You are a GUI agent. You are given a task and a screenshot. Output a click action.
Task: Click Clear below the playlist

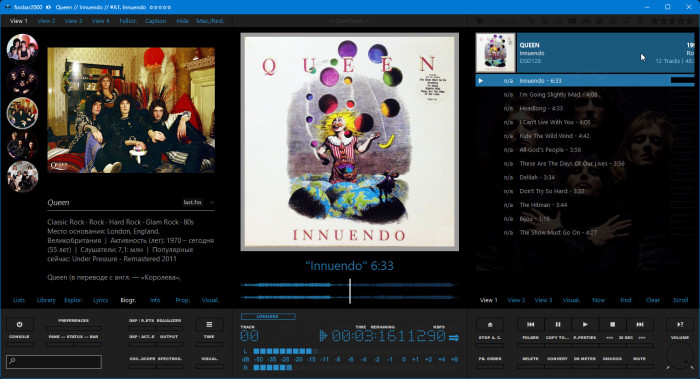point(653,300)
